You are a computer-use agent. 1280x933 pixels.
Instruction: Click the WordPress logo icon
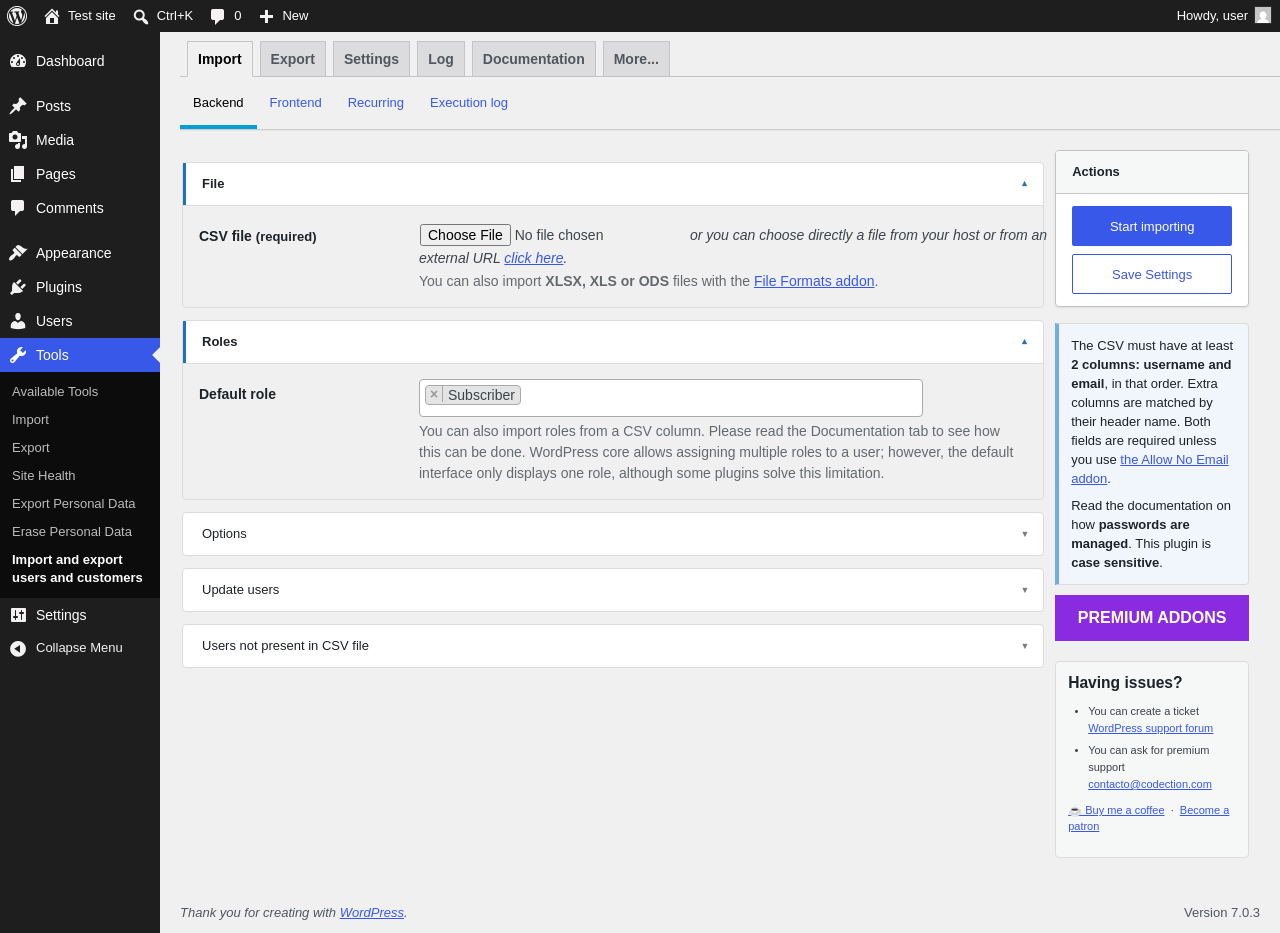pos(17,16)
